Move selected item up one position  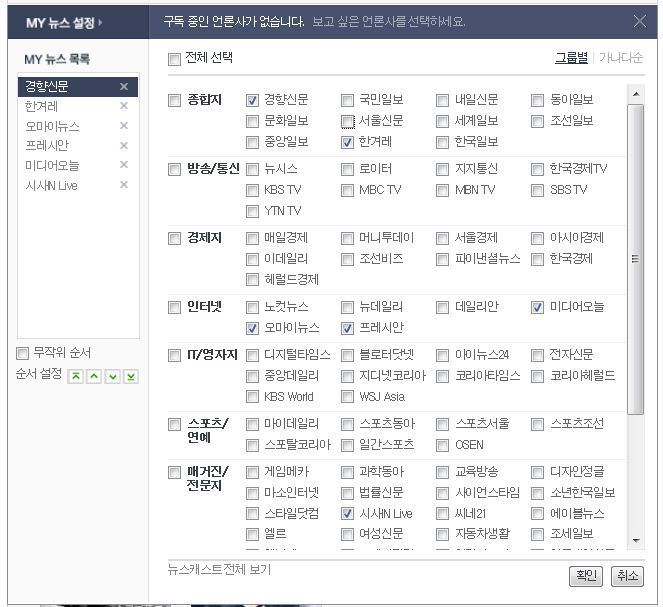(94, 376)
